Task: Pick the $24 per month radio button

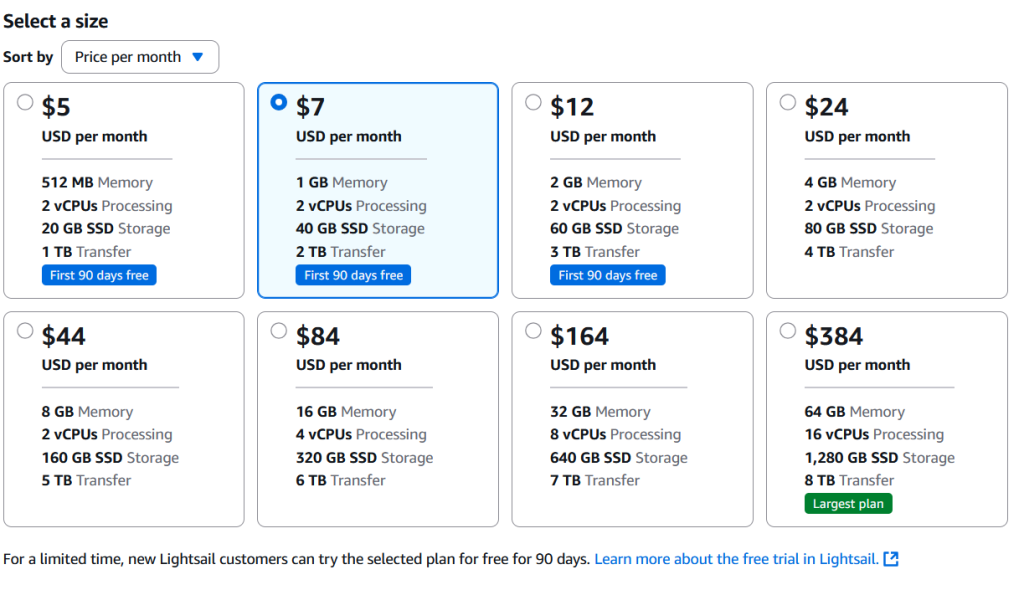Action: pos(788,103)
